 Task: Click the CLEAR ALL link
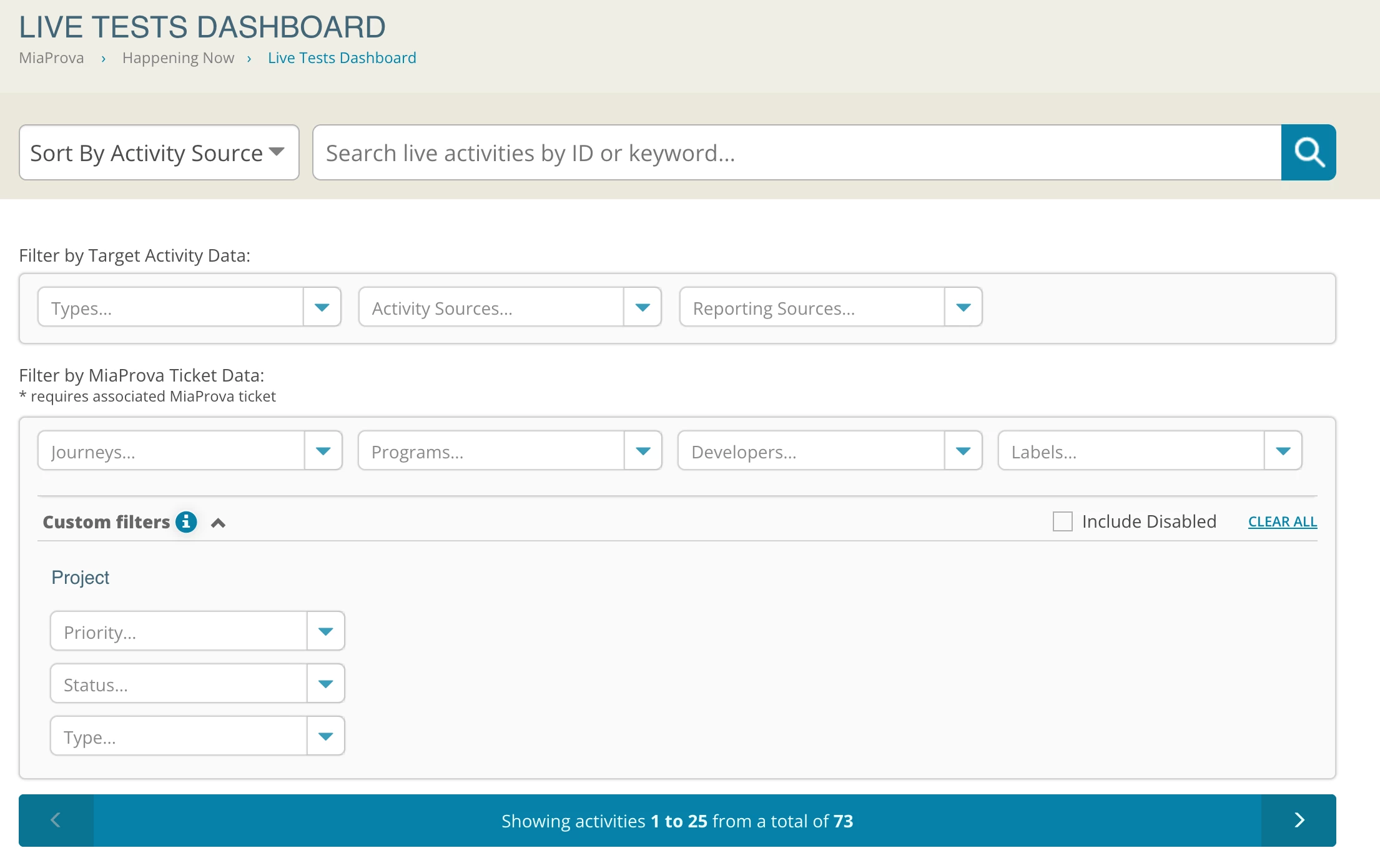[x=1283, y=521]
